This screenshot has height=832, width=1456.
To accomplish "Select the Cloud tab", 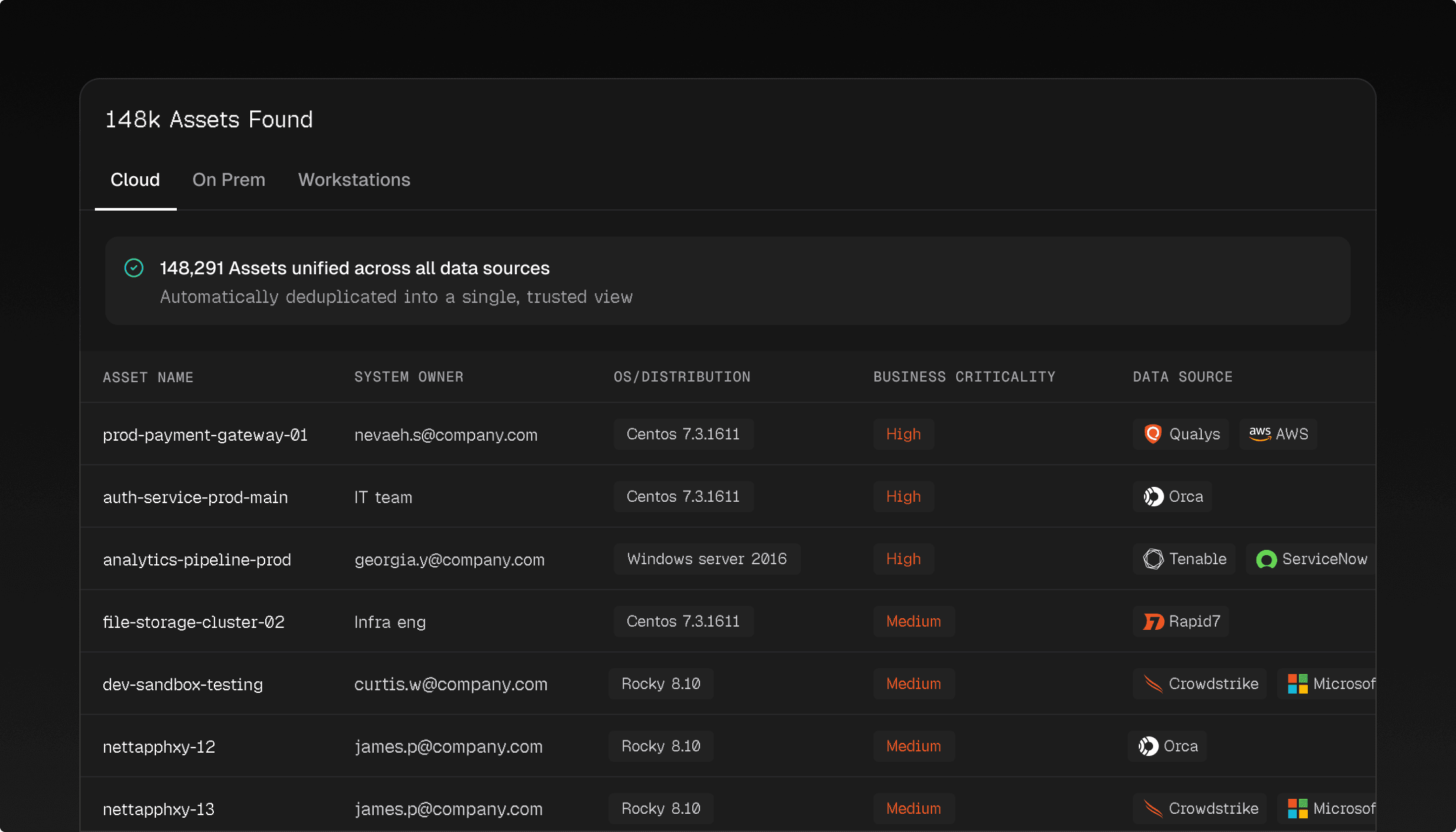I will click(135, 180).
